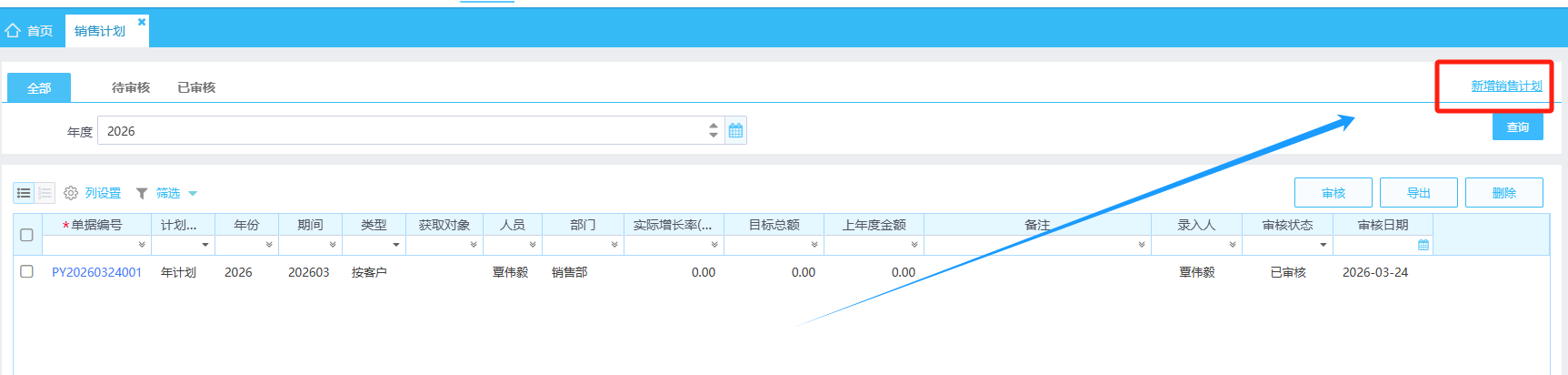1568x375 pixels.
Task: Click the 列设置 label
Action: (x=103, y=193)
